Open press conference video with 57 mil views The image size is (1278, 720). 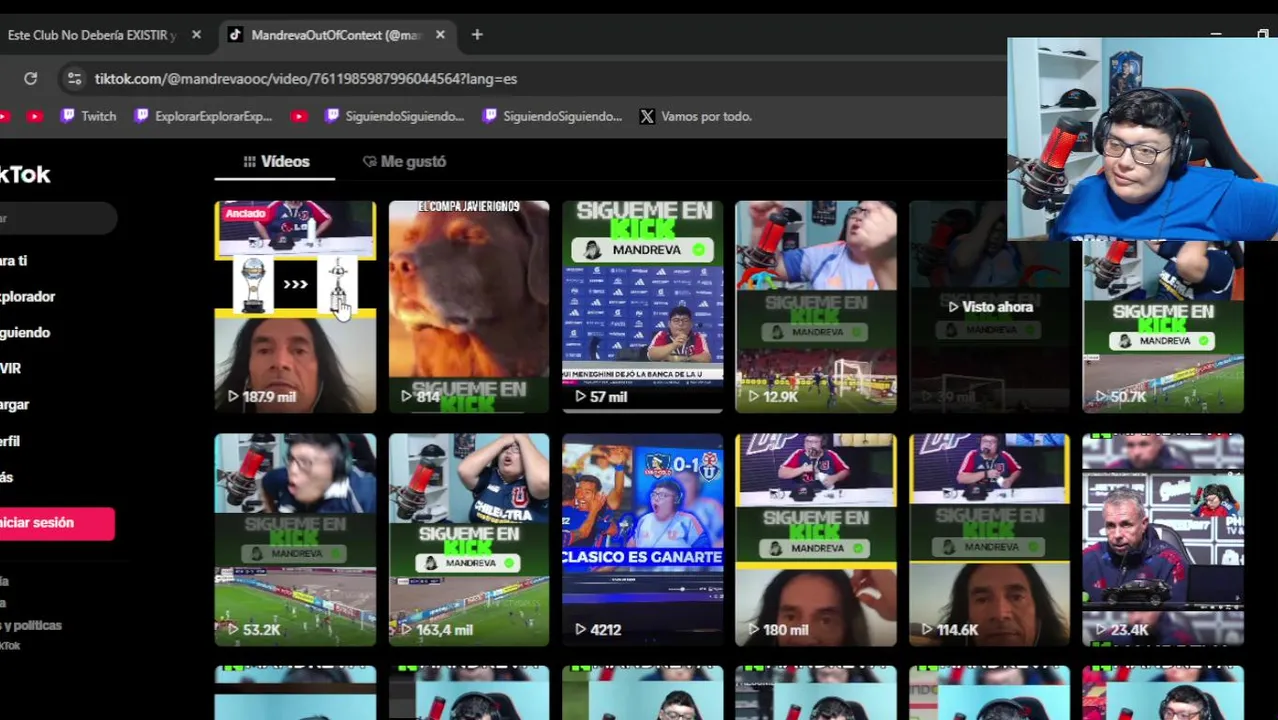[x=642, y=307]
